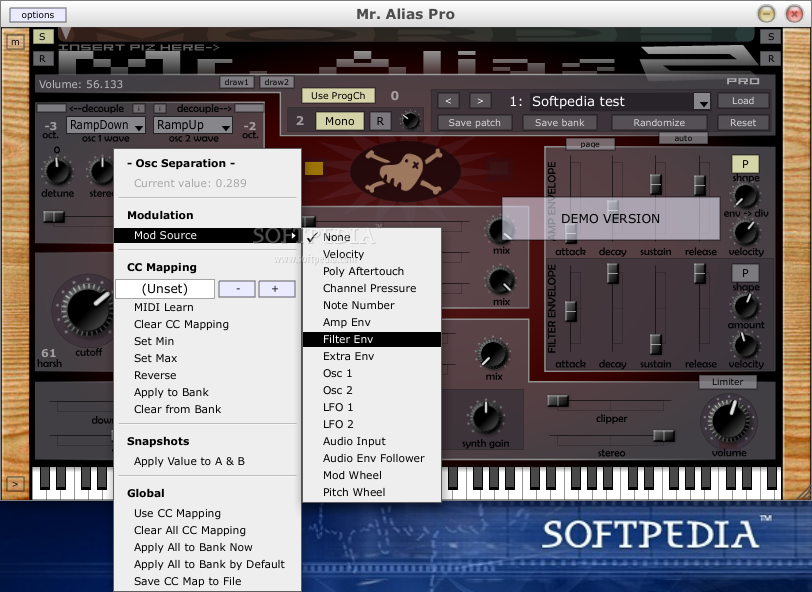Click the S button at top left
The width and height of the screenshot is (812, 592).
point(42,36)
